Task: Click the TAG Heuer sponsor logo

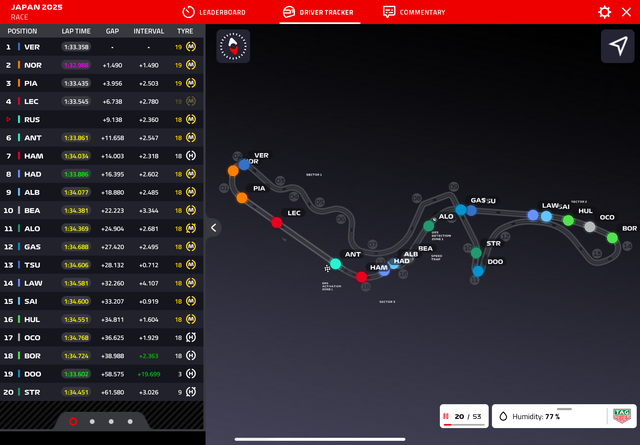Action: (622, 416)
